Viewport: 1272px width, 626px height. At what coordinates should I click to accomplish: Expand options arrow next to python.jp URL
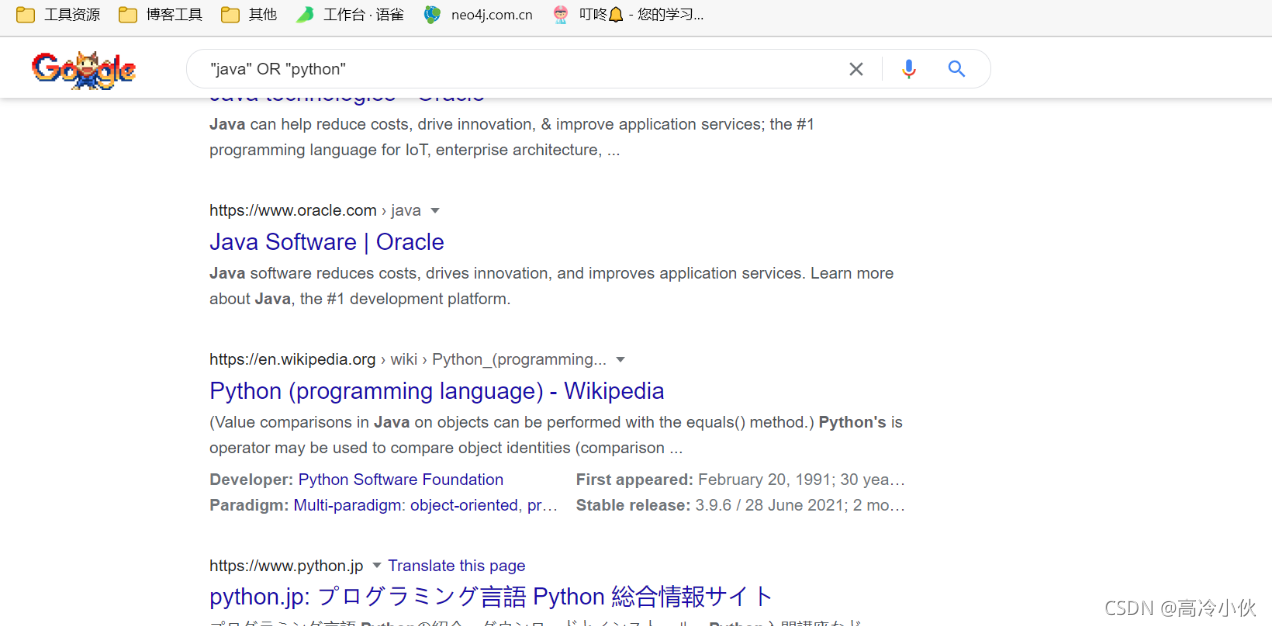(376, 566)
